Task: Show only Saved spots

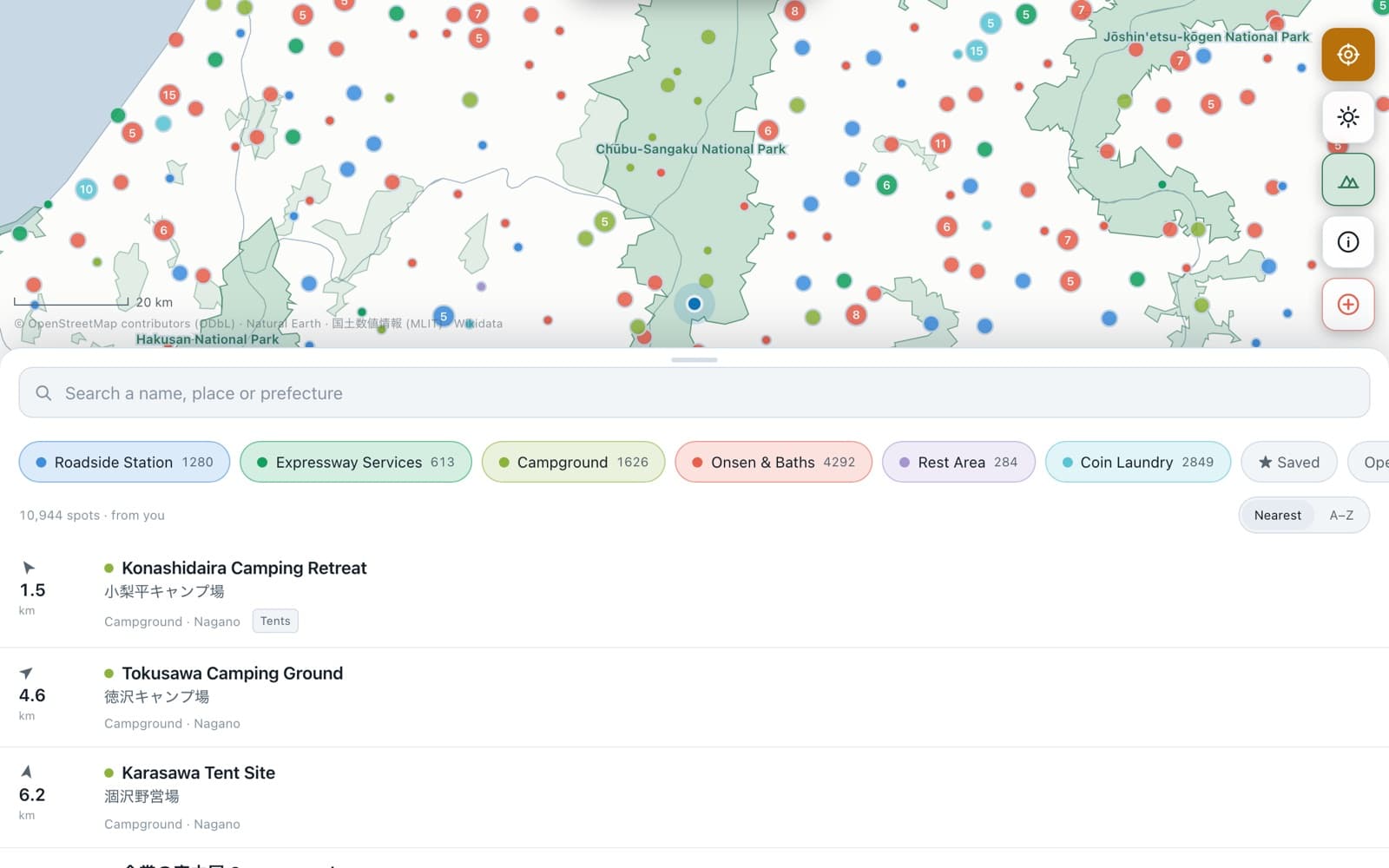Action: coord(1289,462)
